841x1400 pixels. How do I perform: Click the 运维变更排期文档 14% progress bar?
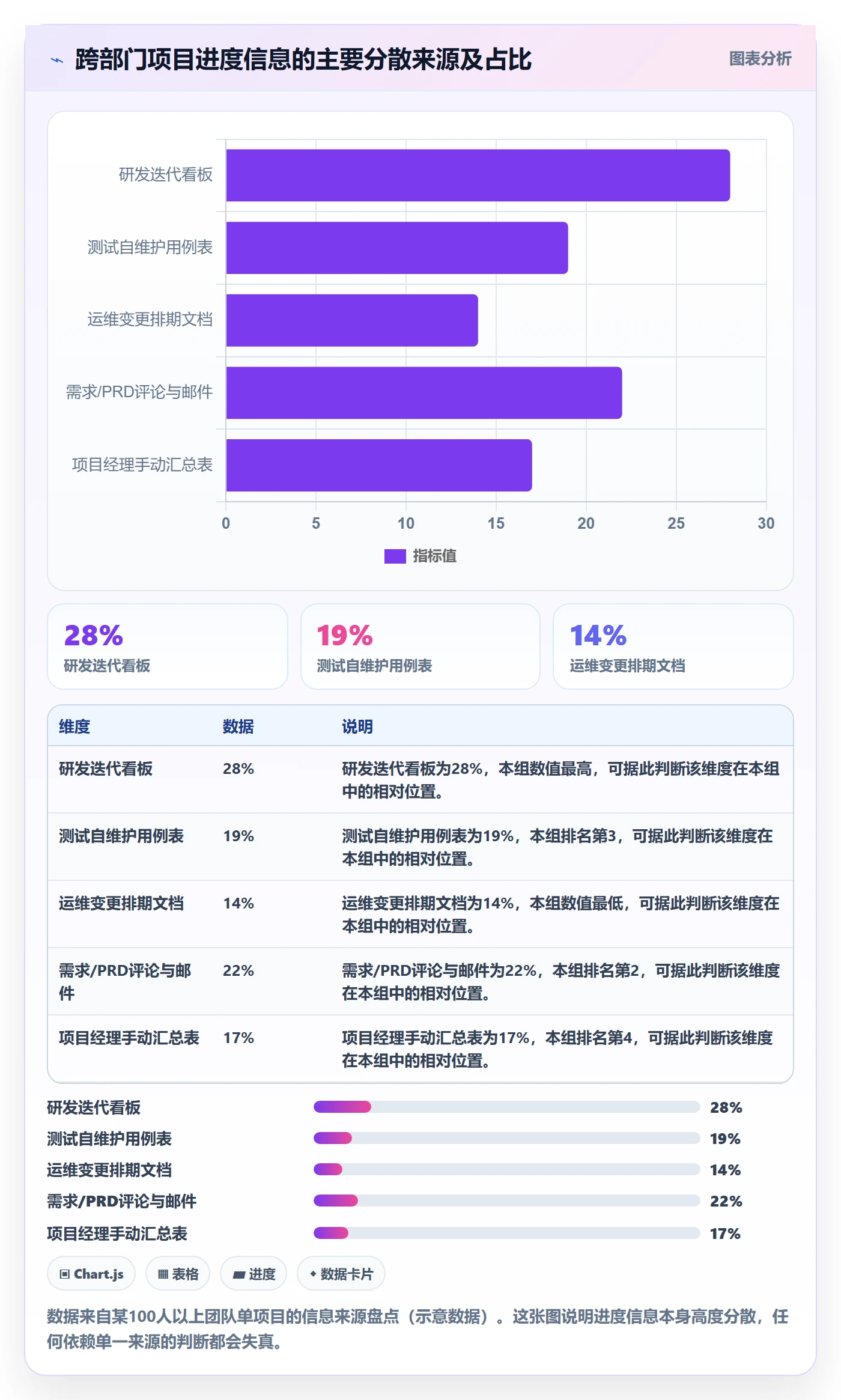coord(507,1169)
